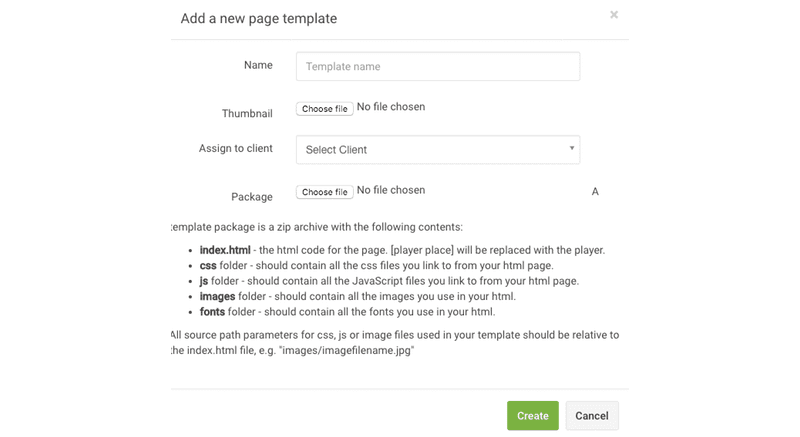Viewport: 800px width, 437px height.
Task: Click the Package field label
Action: point(251,198)
